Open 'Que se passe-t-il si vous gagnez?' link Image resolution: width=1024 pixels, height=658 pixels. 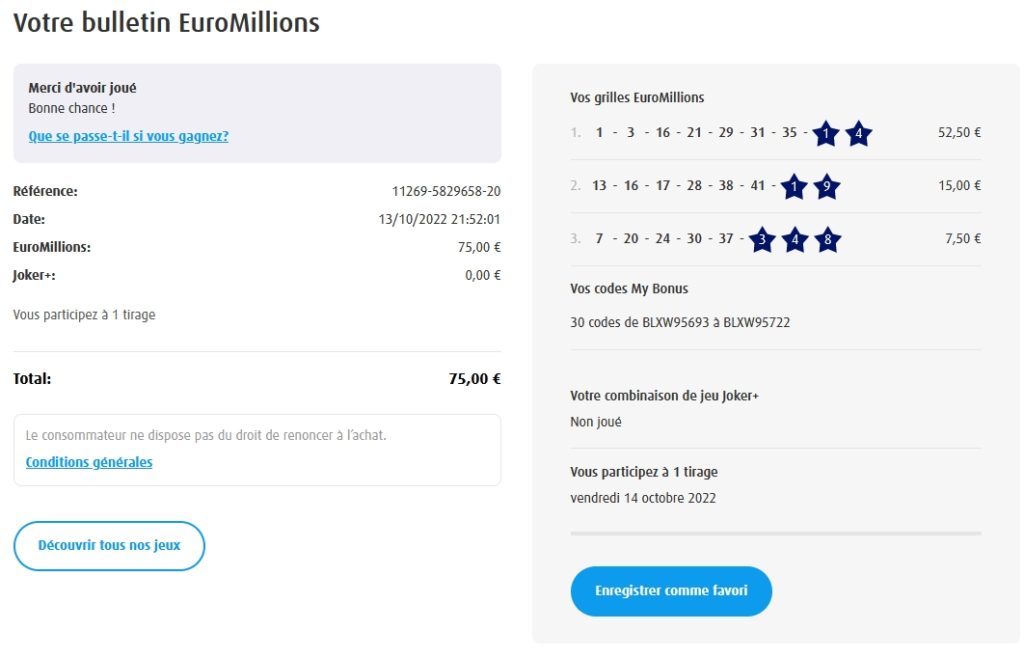click(128, 136)
